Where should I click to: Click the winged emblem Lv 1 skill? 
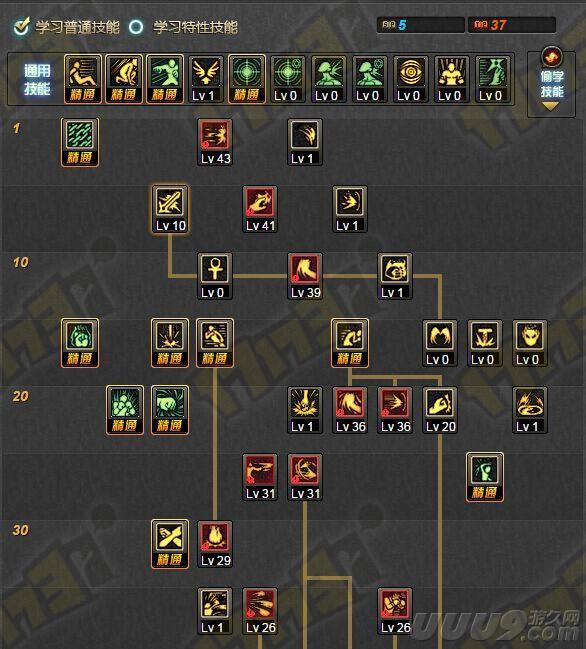pos(206,79)
